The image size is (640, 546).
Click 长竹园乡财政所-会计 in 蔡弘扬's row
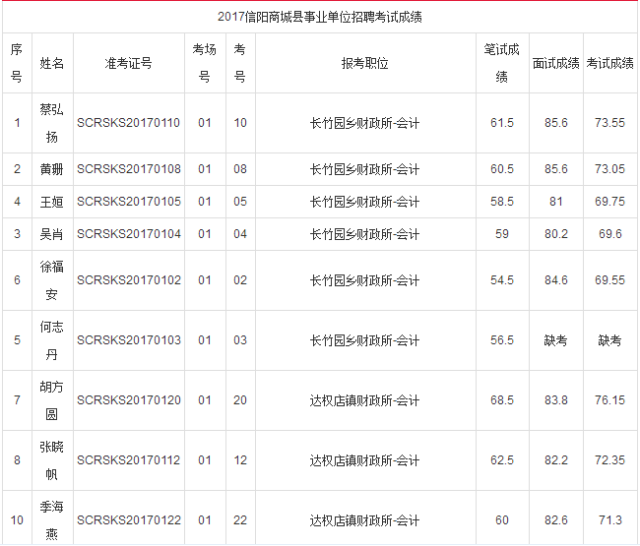pos(364,123)
